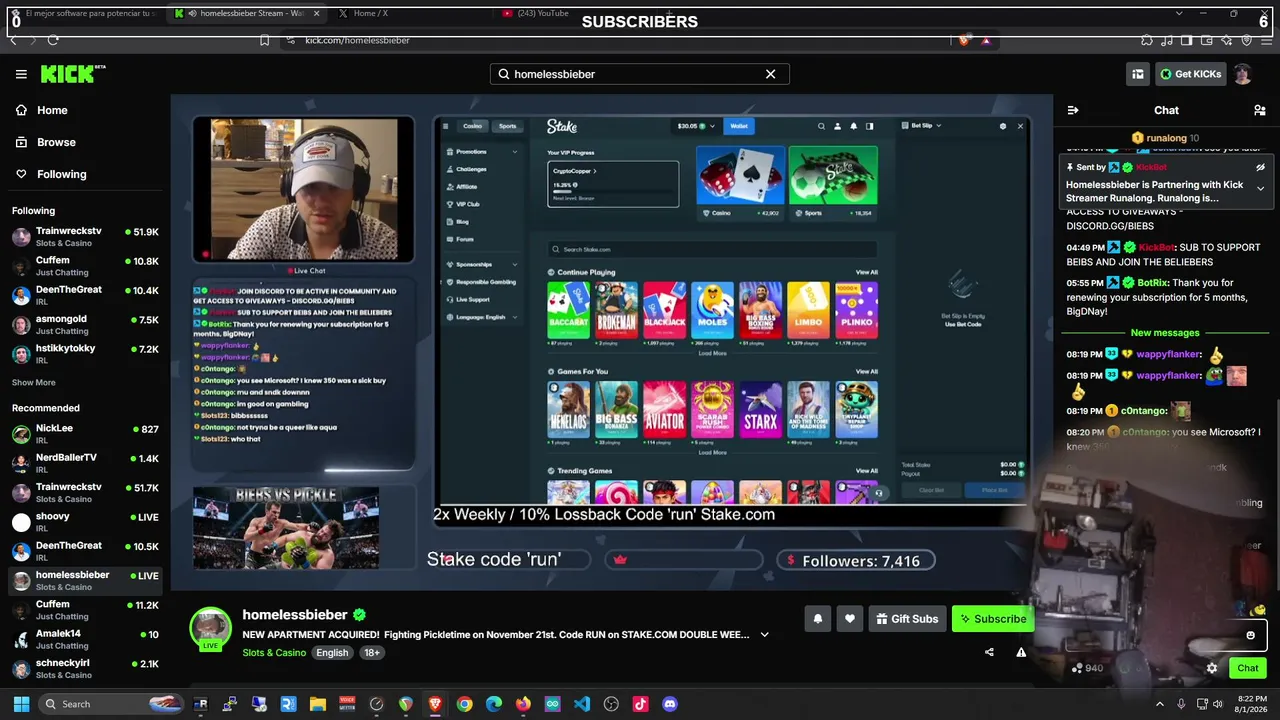Open the chat emote picker
The image size is (1280, 720).
click(x=1250, y=635)
